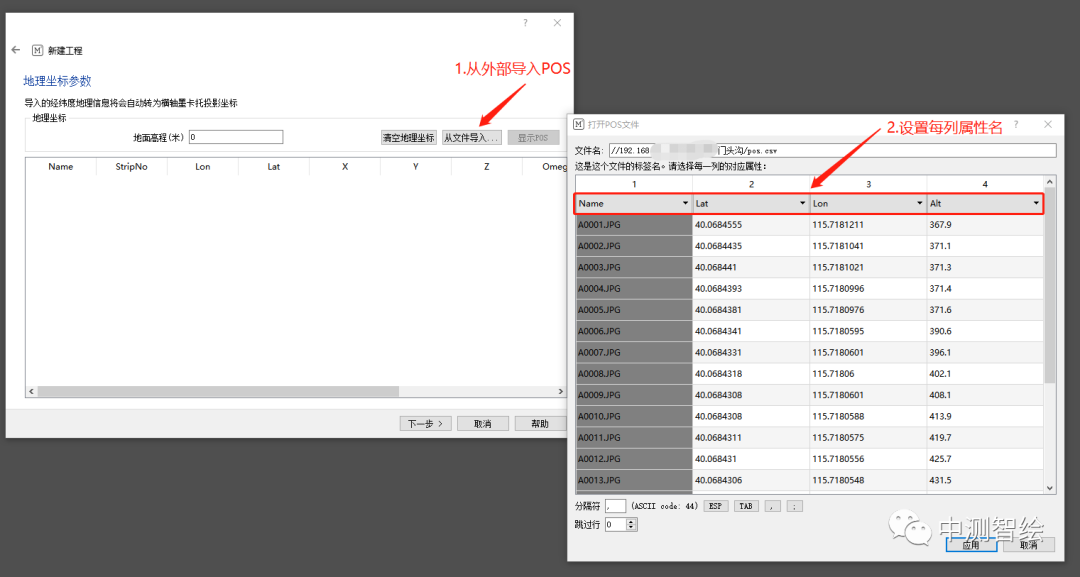Close the Open POS file dialog
This screenshot has height=577, width=1080.
tap(1047, 124)
